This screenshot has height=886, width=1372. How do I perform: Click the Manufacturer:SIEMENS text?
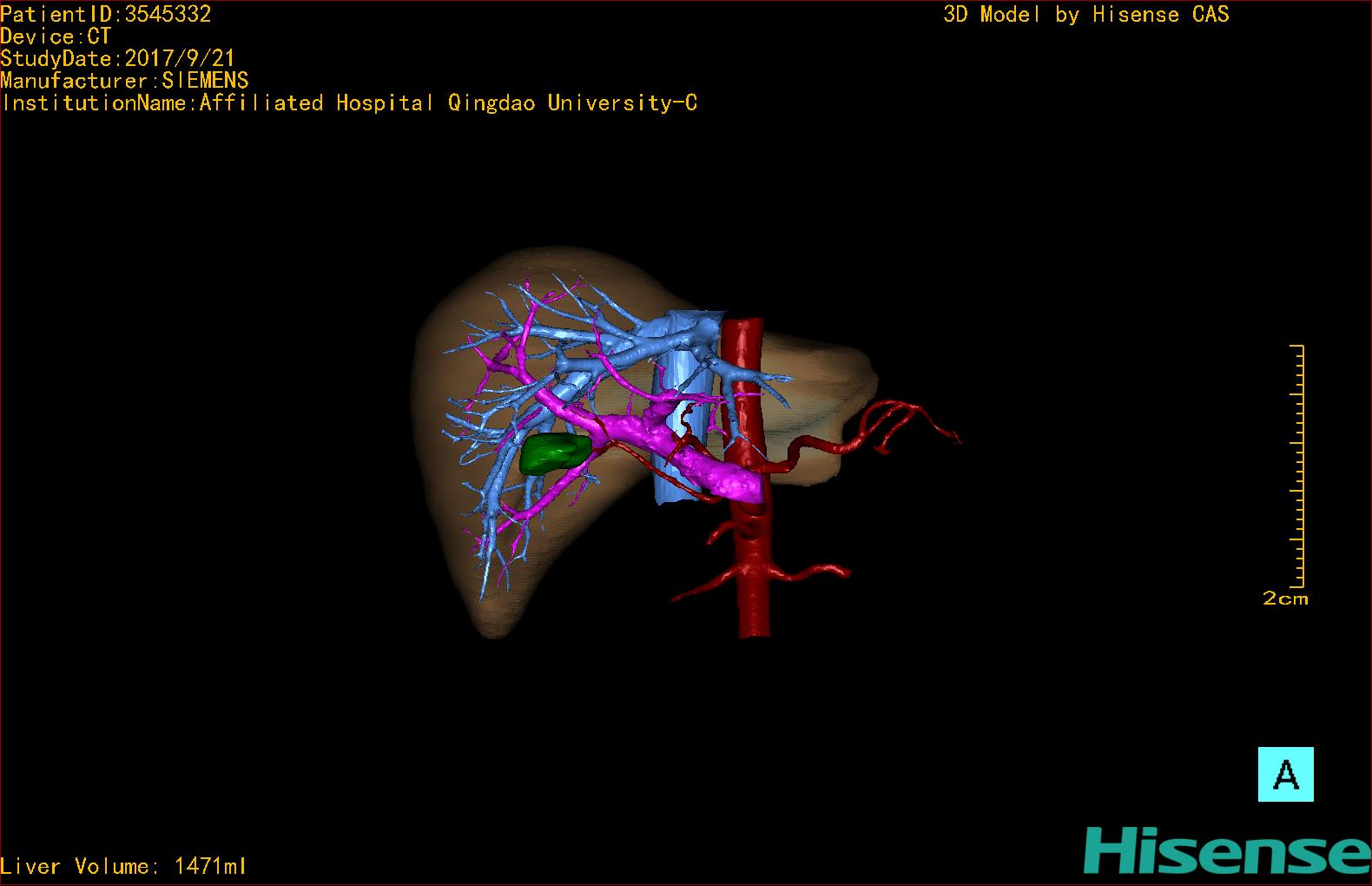point(125,81)
